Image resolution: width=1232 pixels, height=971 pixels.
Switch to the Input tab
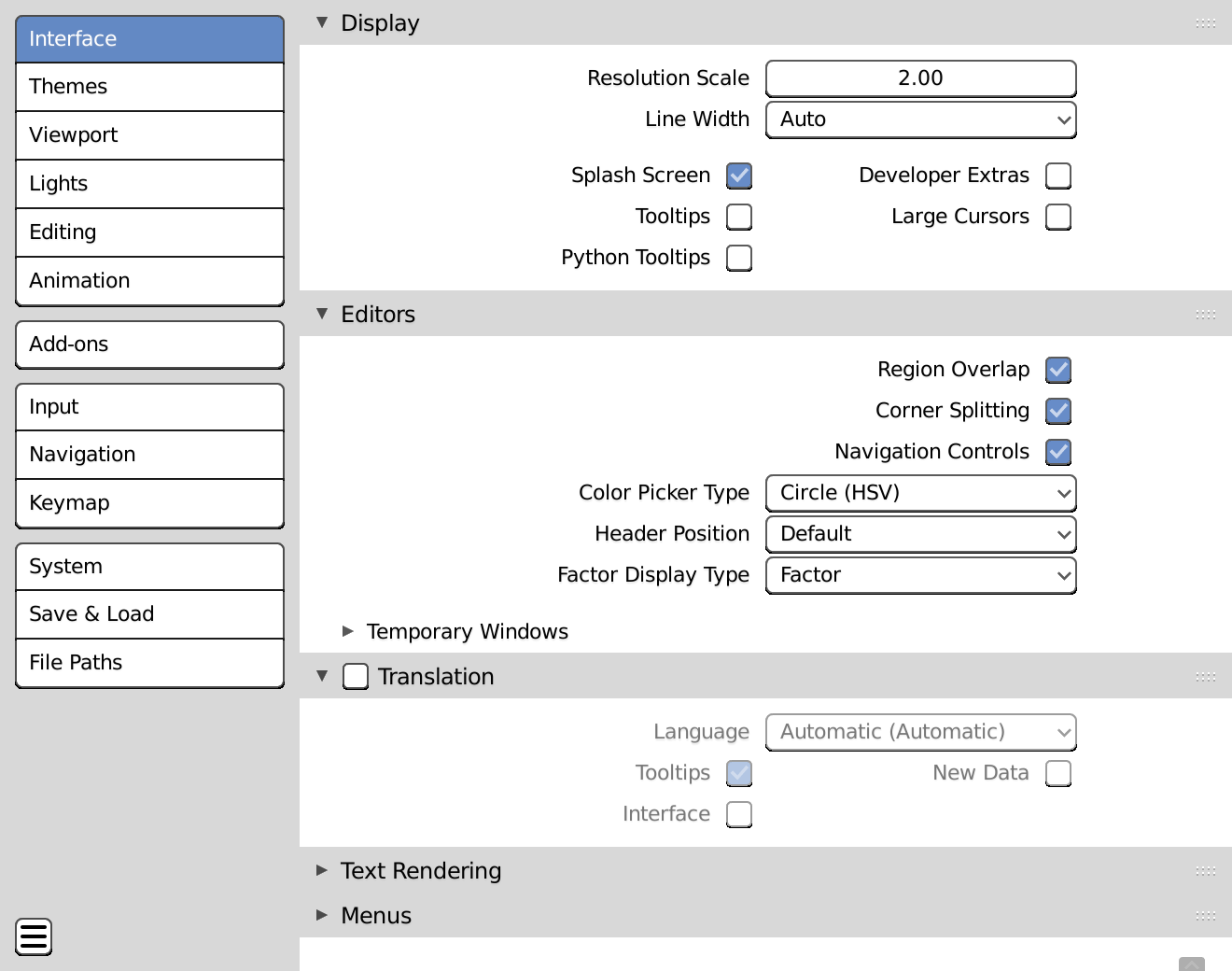coord(149,407)
